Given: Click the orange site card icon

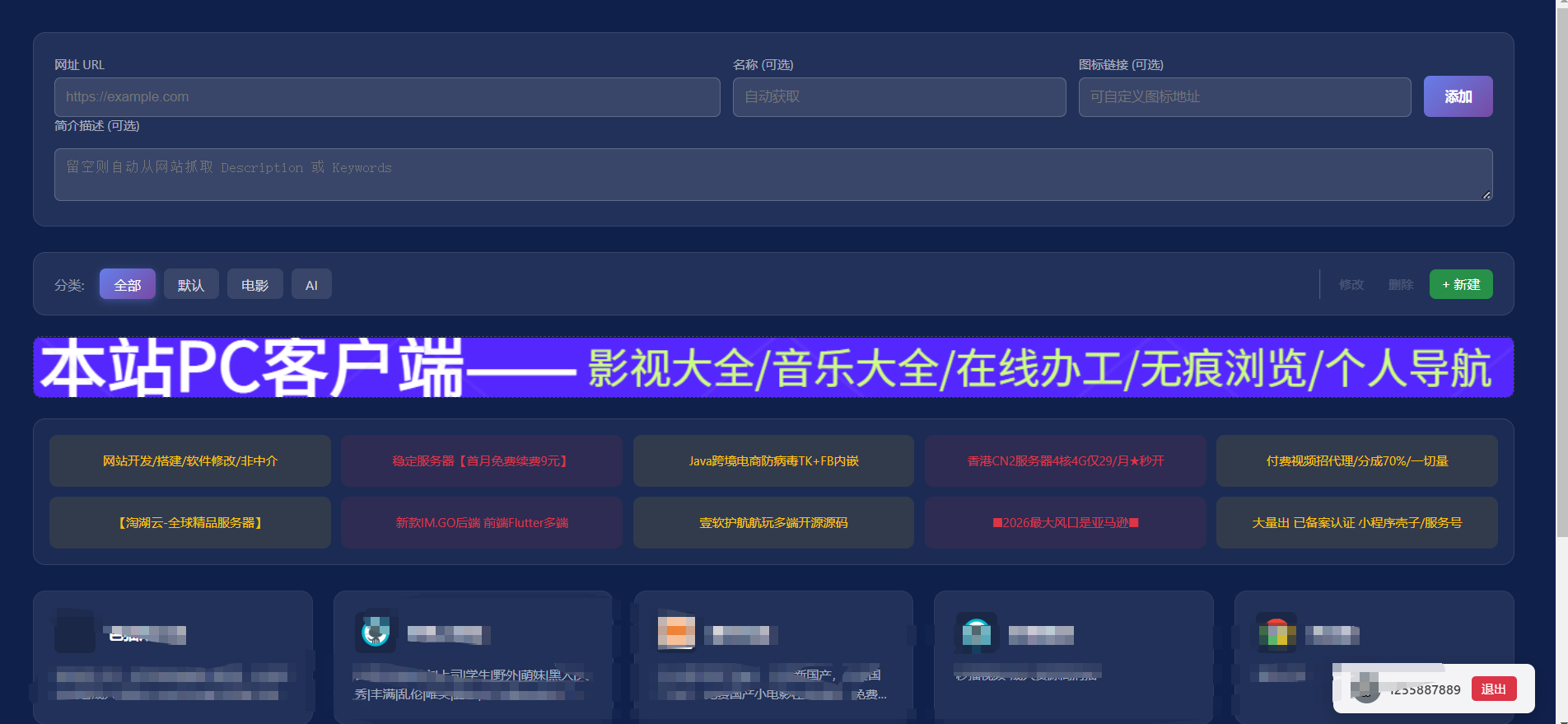Looking at the screenshot, I should [x=676, y=633].
